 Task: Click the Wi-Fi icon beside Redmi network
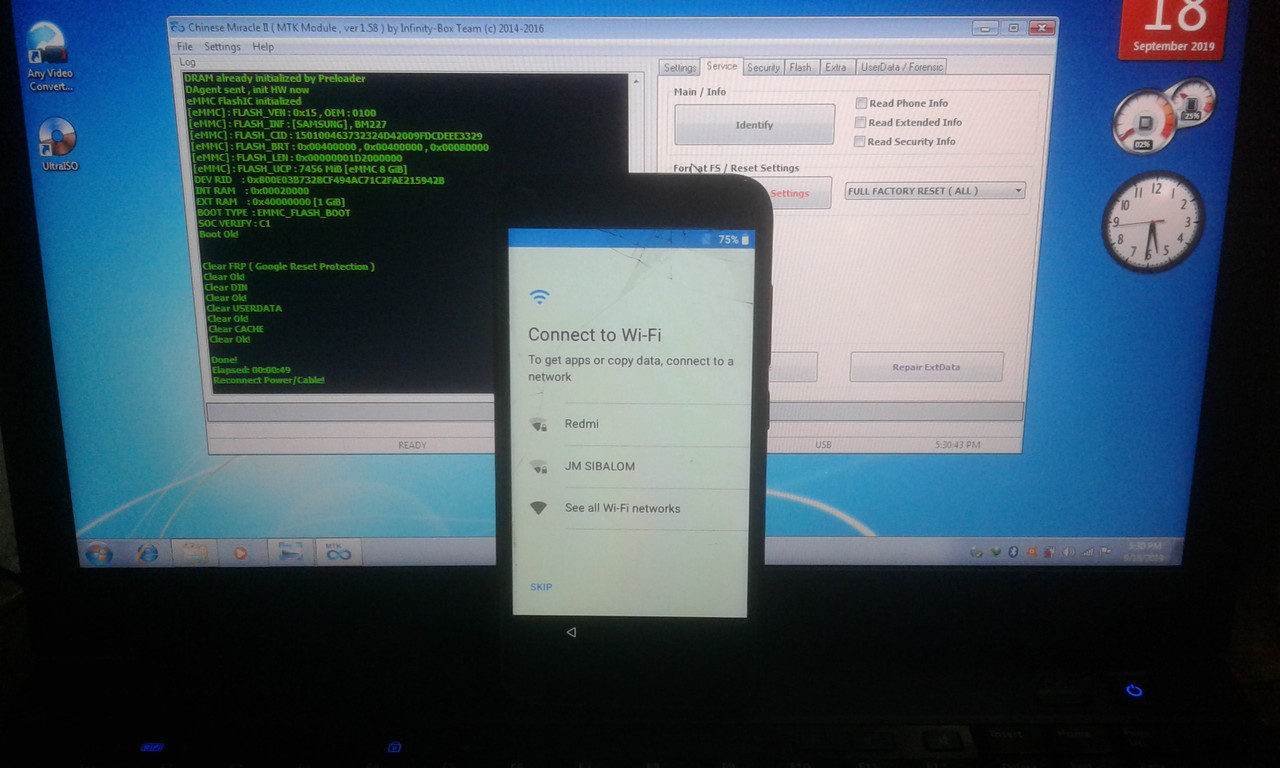pos(539,424)
